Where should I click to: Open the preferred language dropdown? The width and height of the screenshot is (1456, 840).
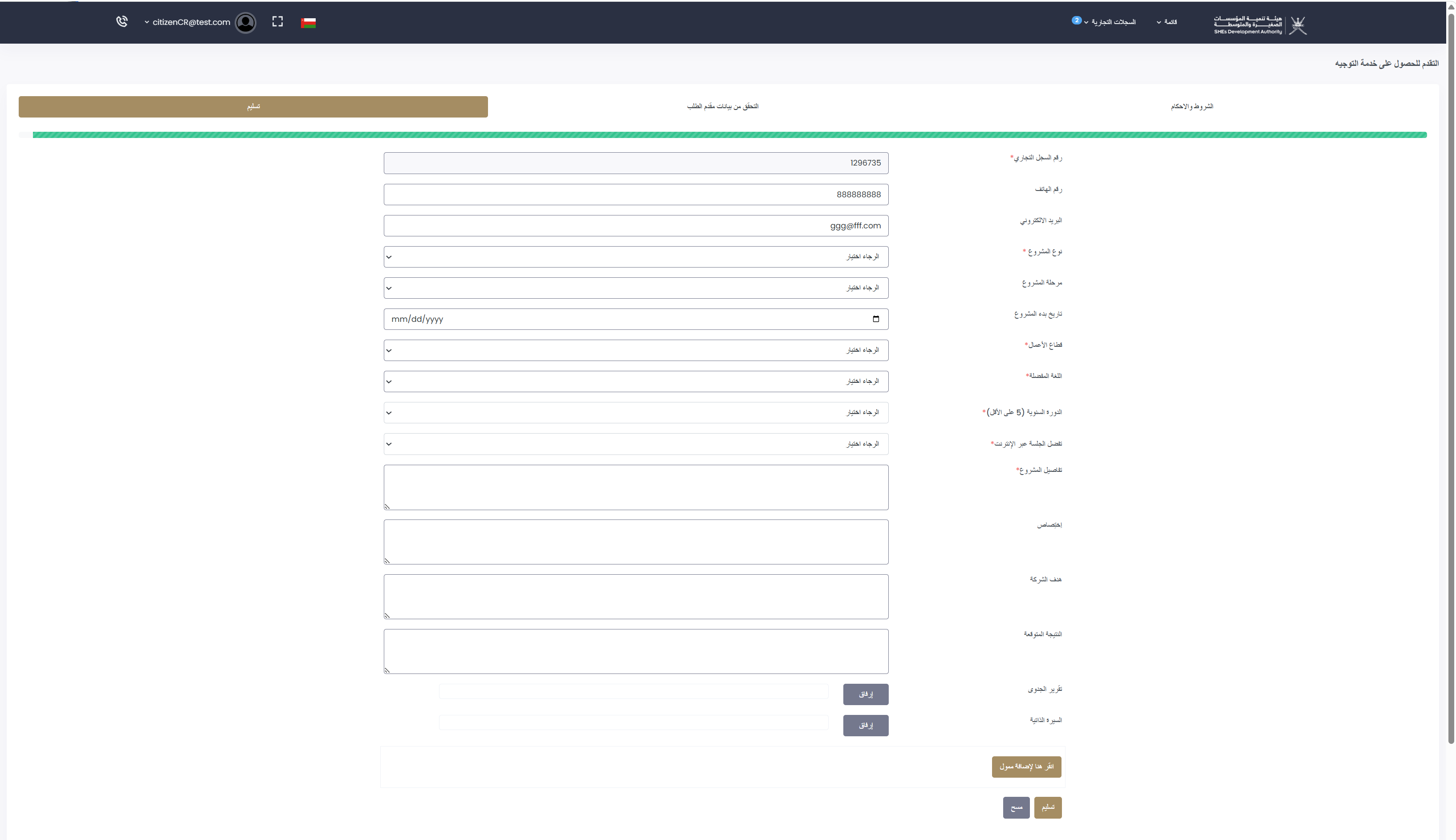(635, 381)
